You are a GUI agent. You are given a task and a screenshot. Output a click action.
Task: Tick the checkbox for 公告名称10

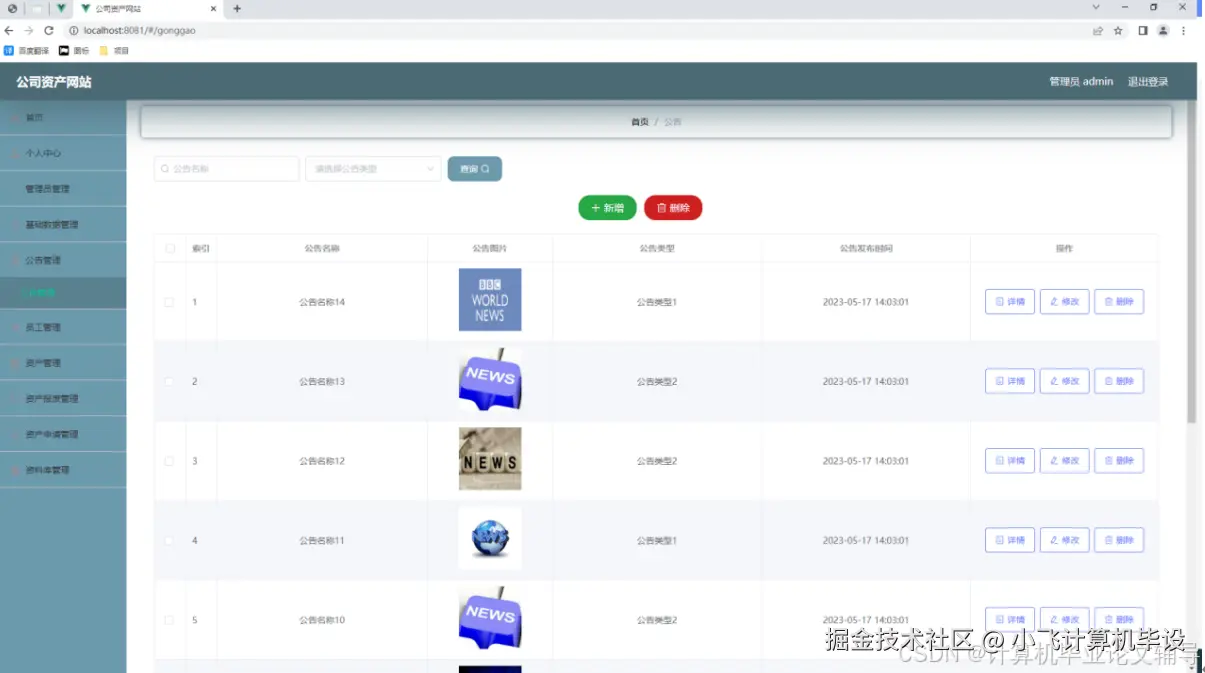(x=169, y=620)
